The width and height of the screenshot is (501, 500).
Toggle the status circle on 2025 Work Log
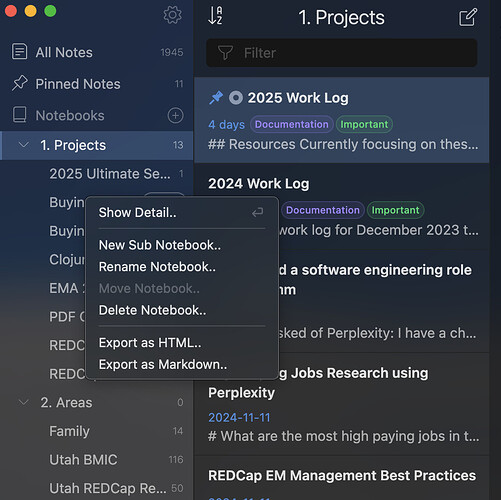coord(236,98)
